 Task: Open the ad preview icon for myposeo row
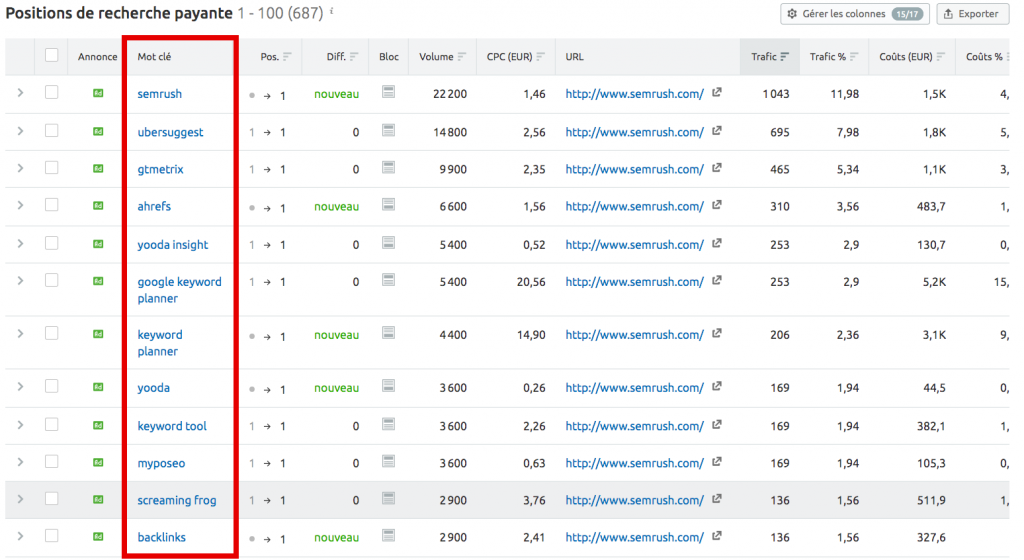(x=98, y=463)
